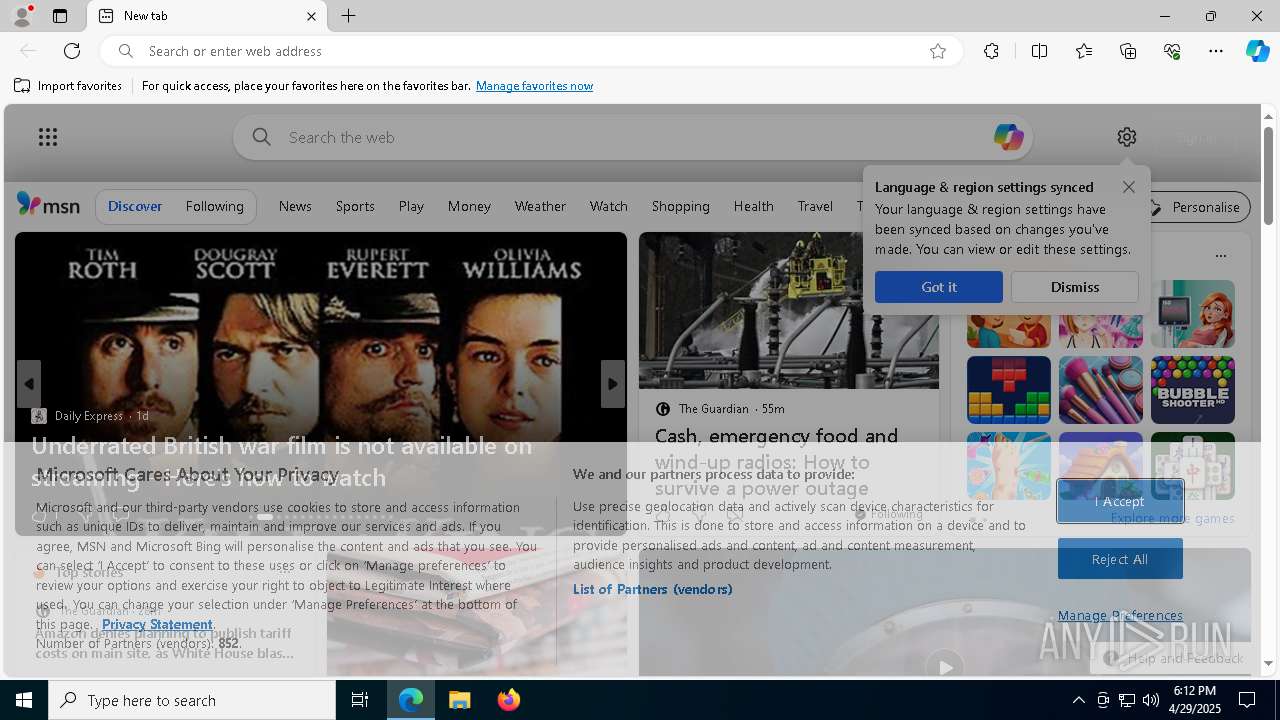
Task: Open the Extensions puzzle icon
Action: 991,51
